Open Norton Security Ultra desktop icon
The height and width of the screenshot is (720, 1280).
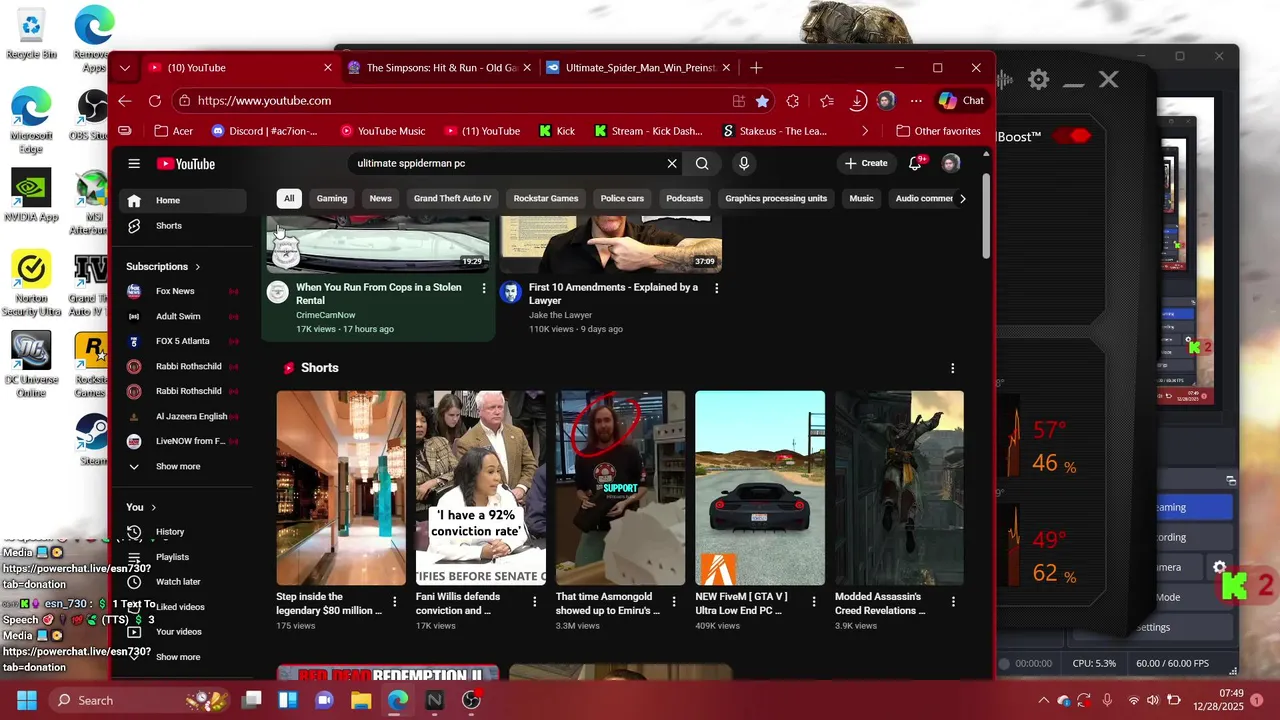point(31,283)
